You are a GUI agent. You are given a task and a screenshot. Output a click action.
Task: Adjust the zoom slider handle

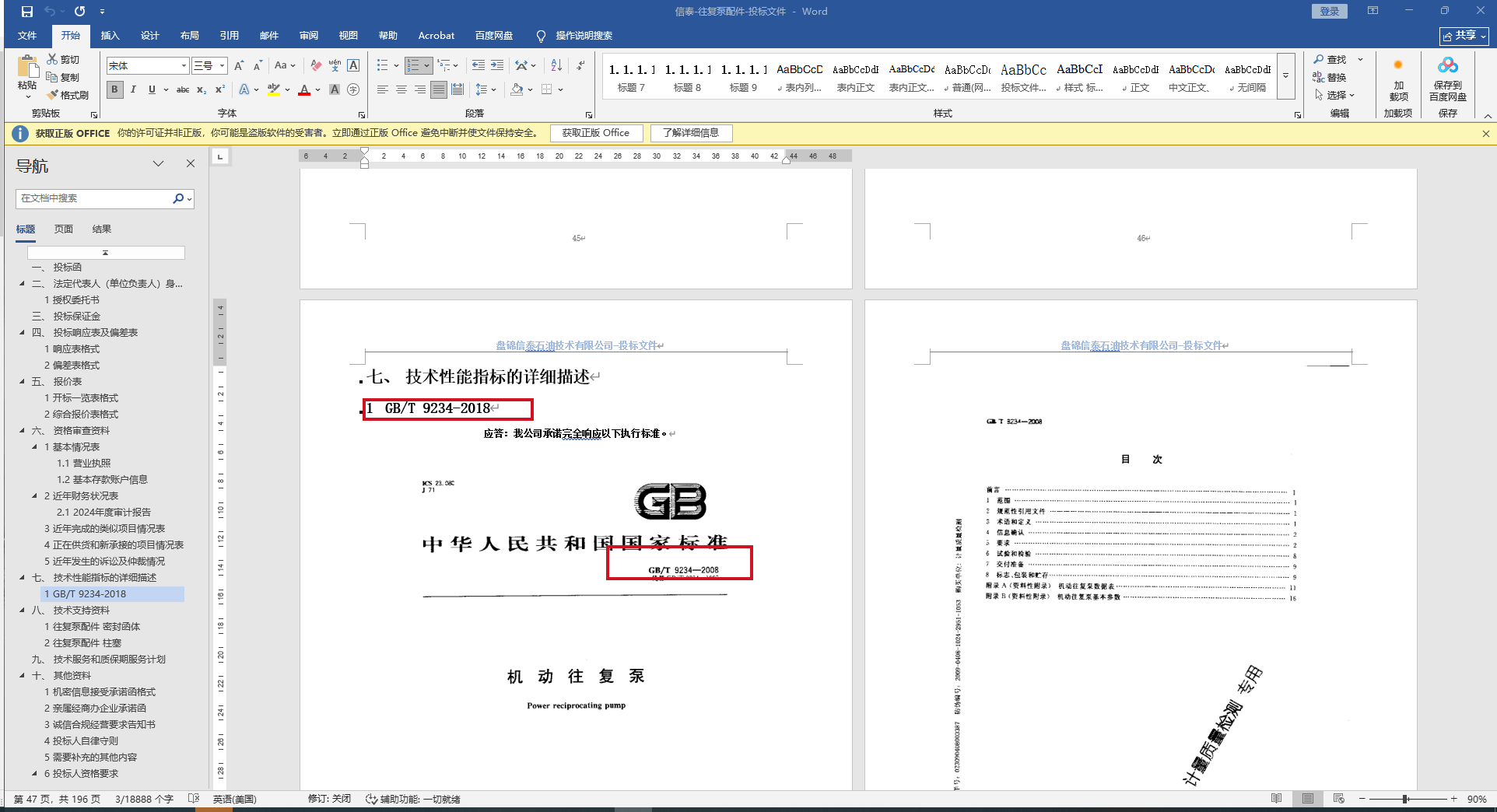tap(1405, 799)
